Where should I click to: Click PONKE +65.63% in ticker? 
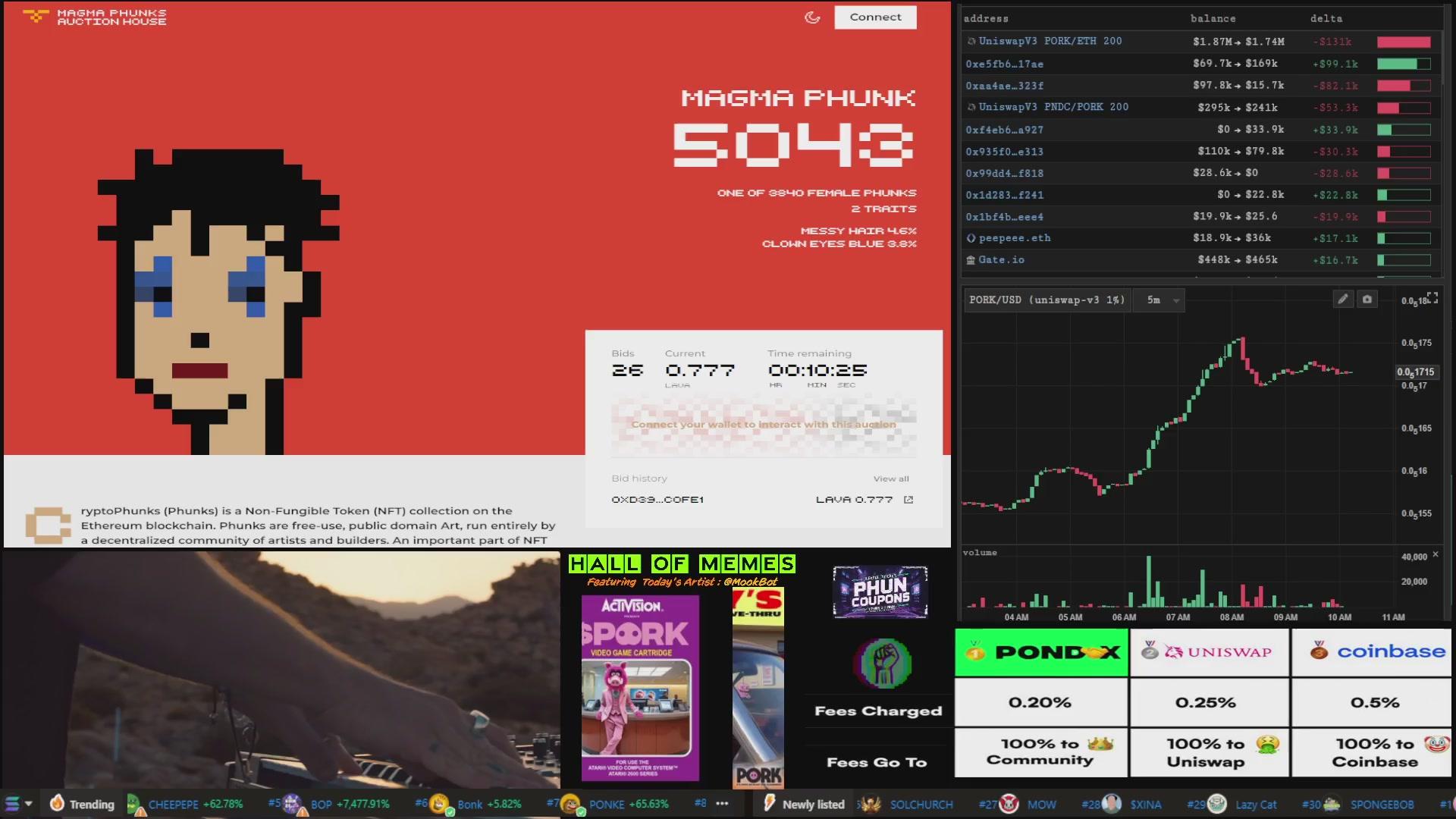tap(629, 804)
